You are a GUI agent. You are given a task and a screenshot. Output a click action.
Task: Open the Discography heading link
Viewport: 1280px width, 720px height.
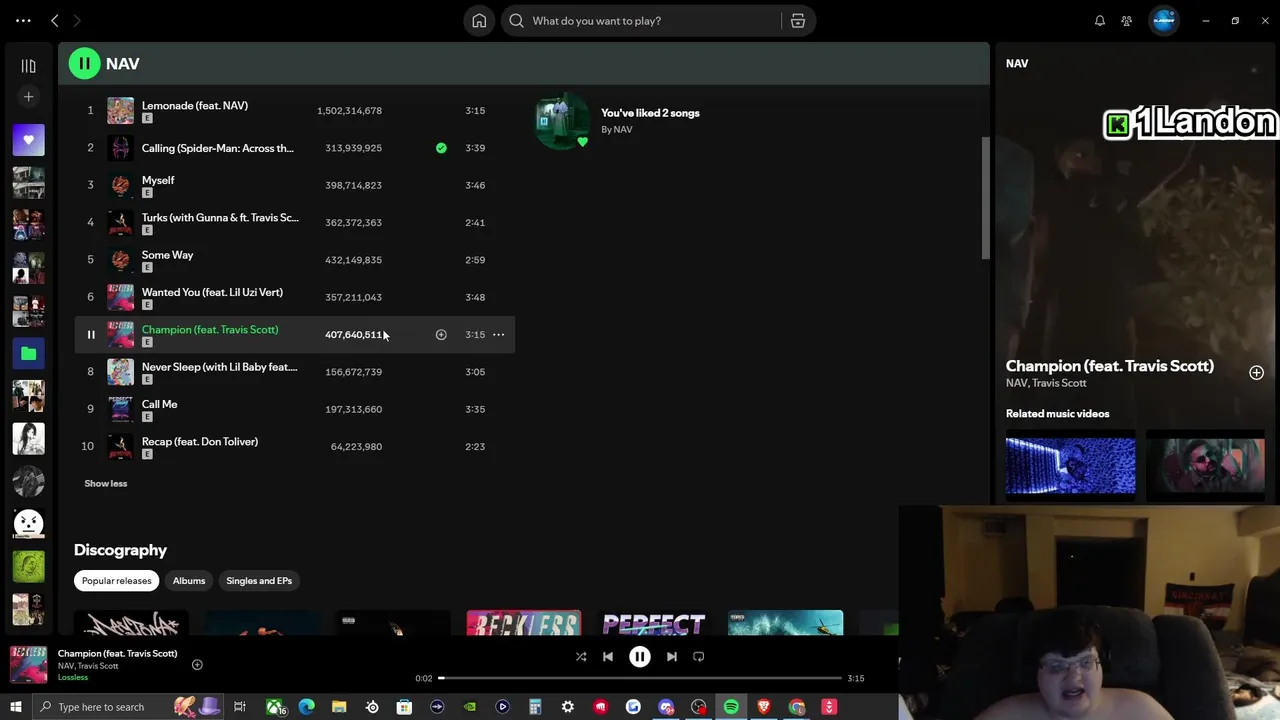click(120, 550)
